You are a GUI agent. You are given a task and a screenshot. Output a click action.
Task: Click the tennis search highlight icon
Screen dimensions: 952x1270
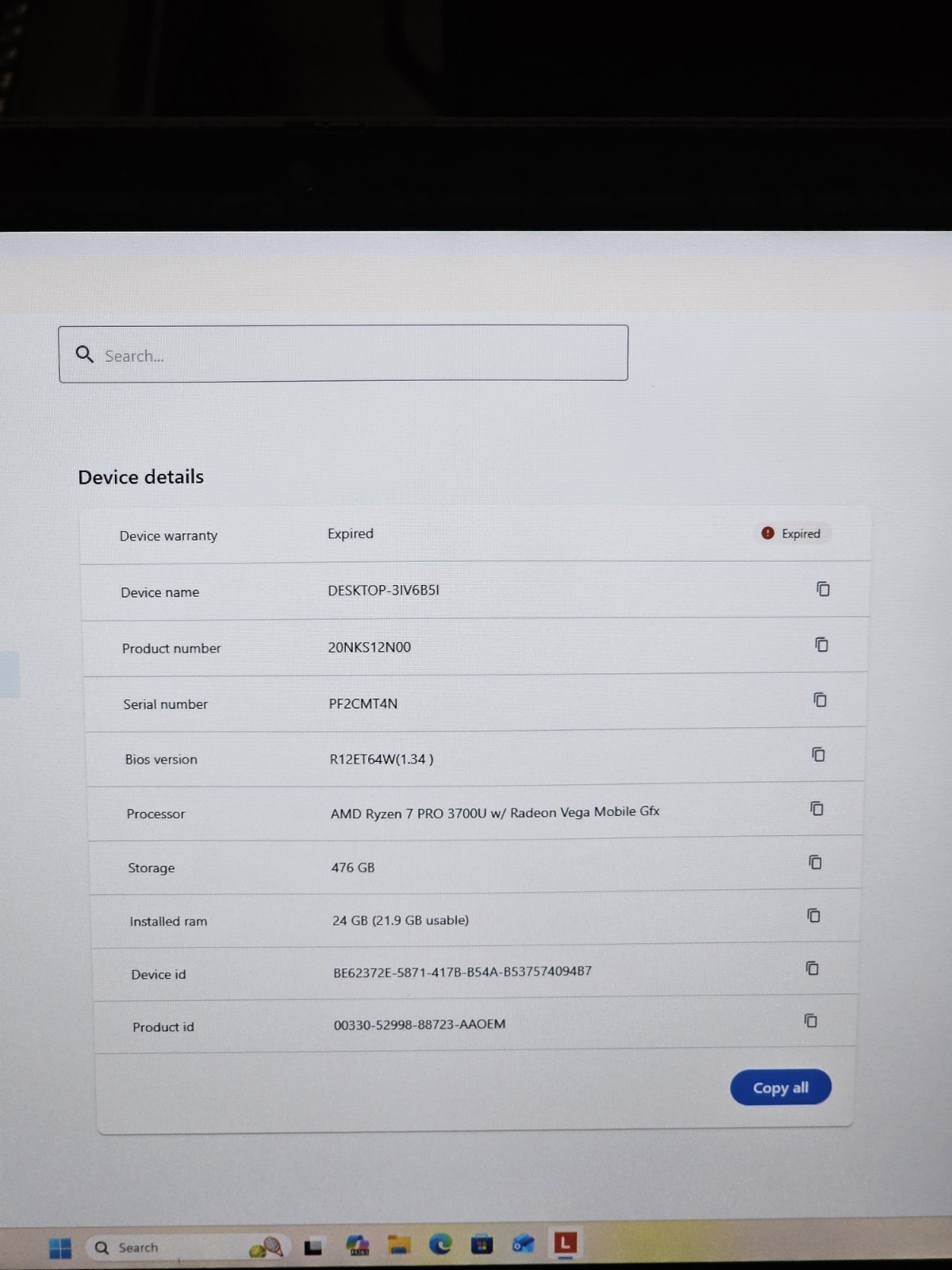click(x=267, y=1248)
